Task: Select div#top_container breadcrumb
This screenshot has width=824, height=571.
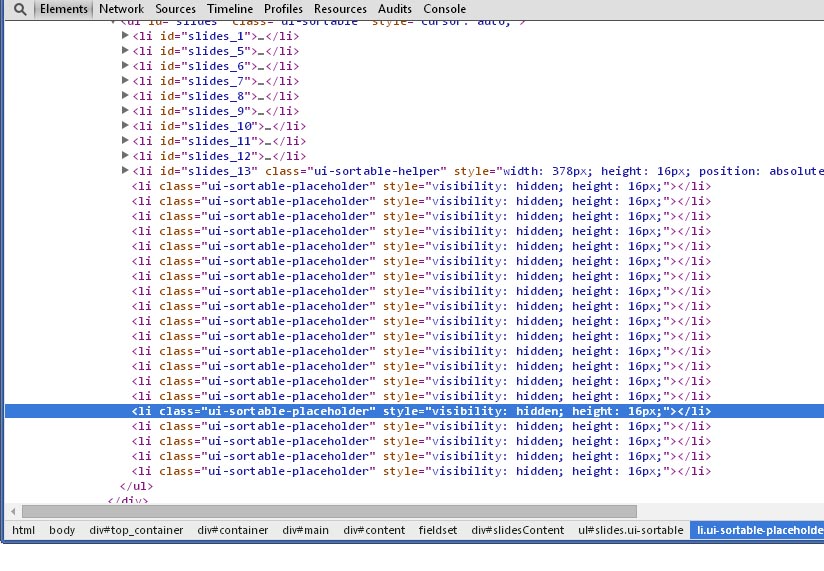Action: coord(136,530)
